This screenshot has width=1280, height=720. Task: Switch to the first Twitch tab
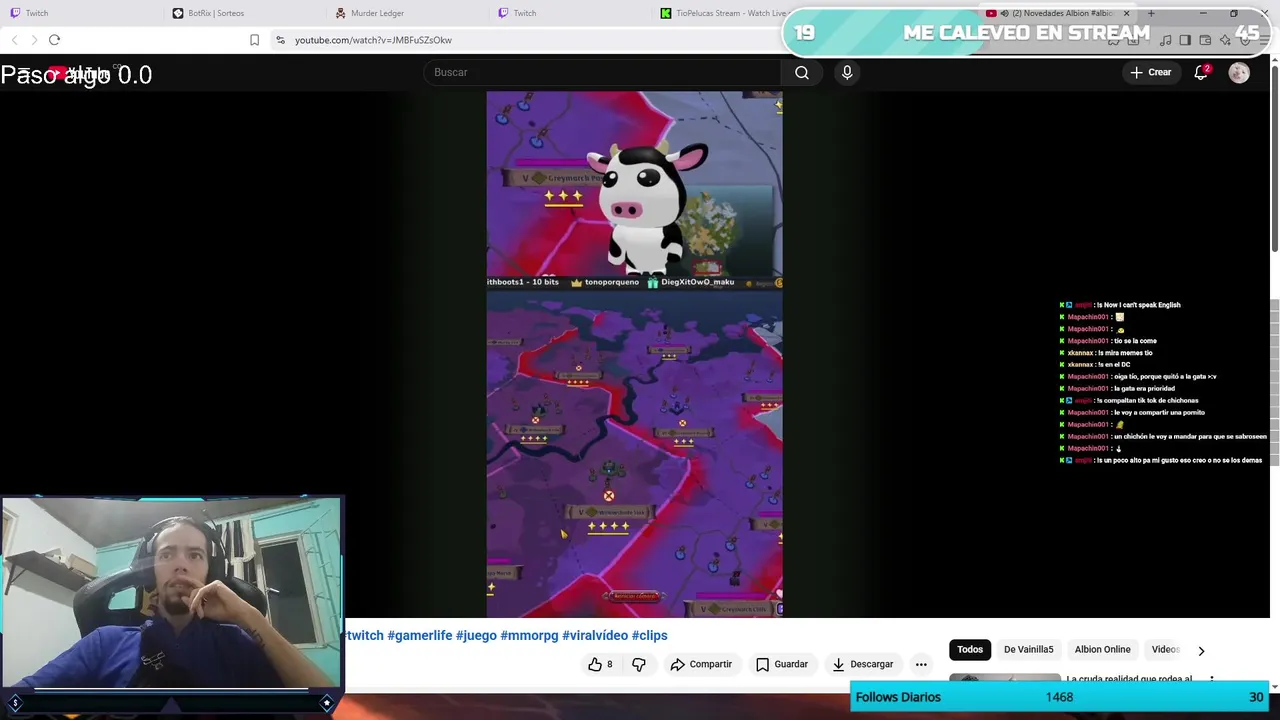pyautogui.click(x=80, y=13)
